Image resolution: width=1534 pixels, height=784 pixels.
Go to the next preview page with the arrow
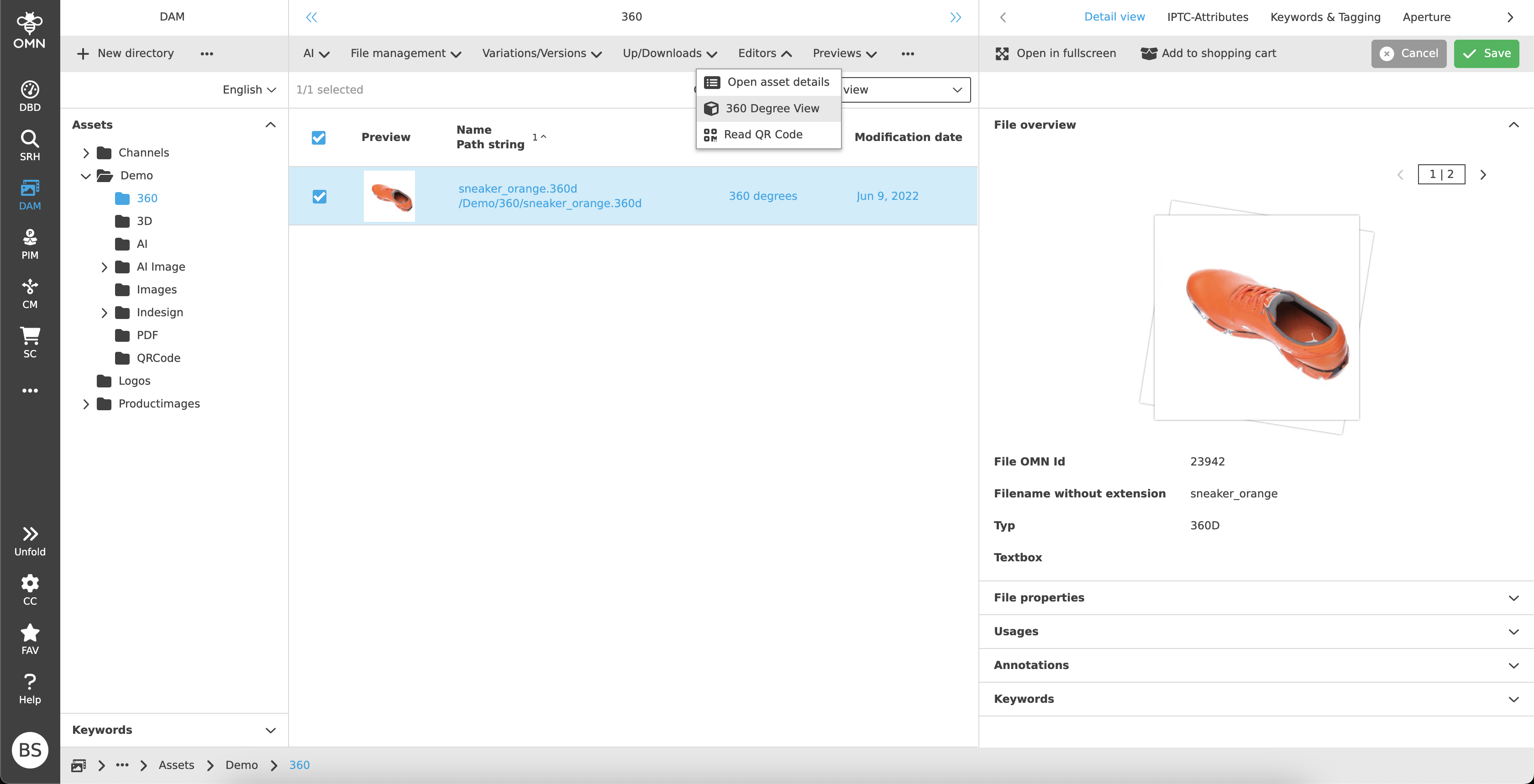pos(1483,174)
